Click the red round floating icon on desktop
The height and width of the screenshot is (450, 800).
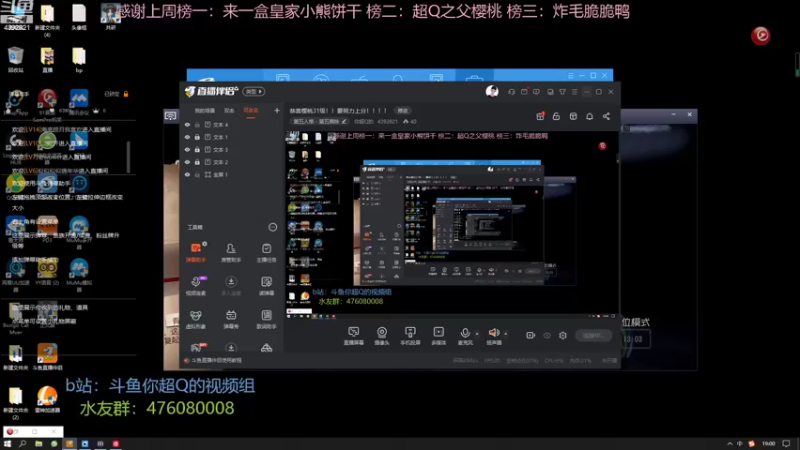[760, 35]
